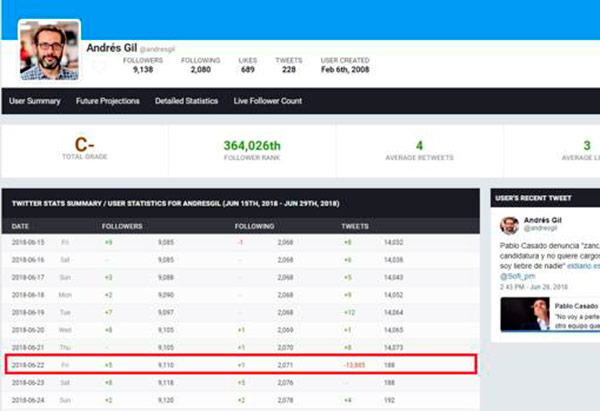Select the 4 average retweets figure

click(419, 146)
